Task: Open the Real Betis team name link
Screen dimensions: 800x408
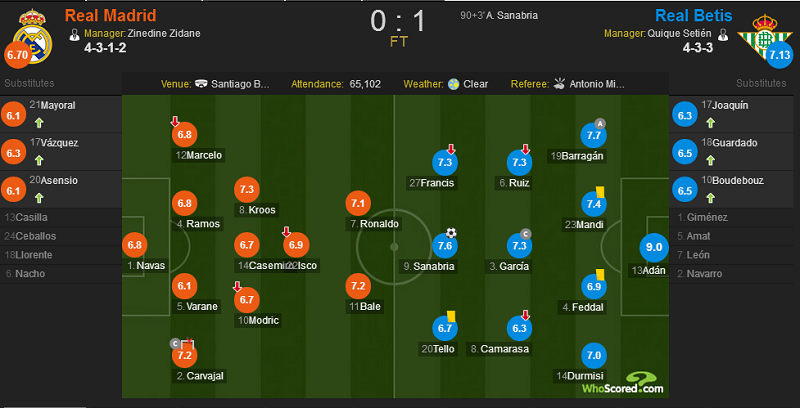Action: pyautogui.click(x=693, y=15)
